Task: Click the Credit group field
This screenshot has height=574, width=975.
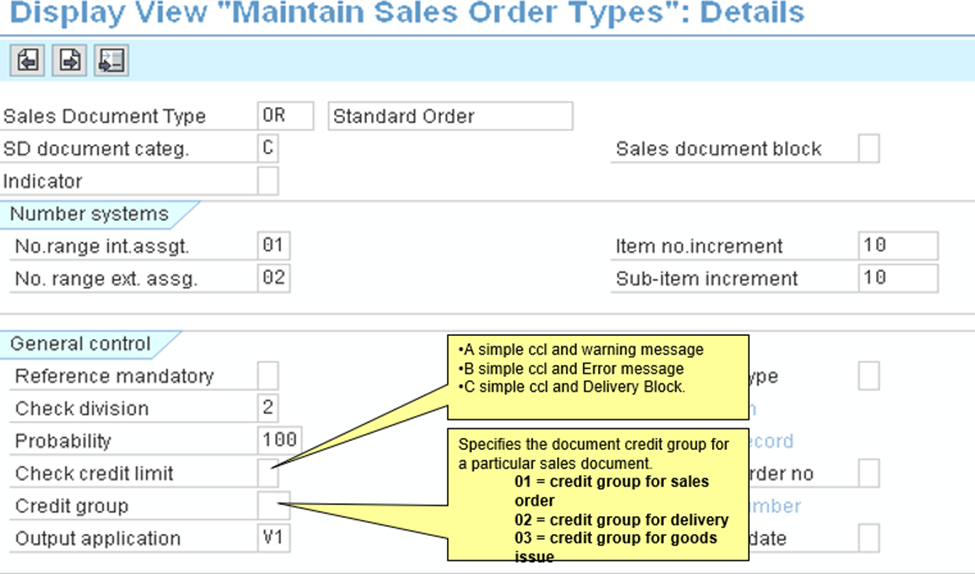Action: [x=273, y=505]
